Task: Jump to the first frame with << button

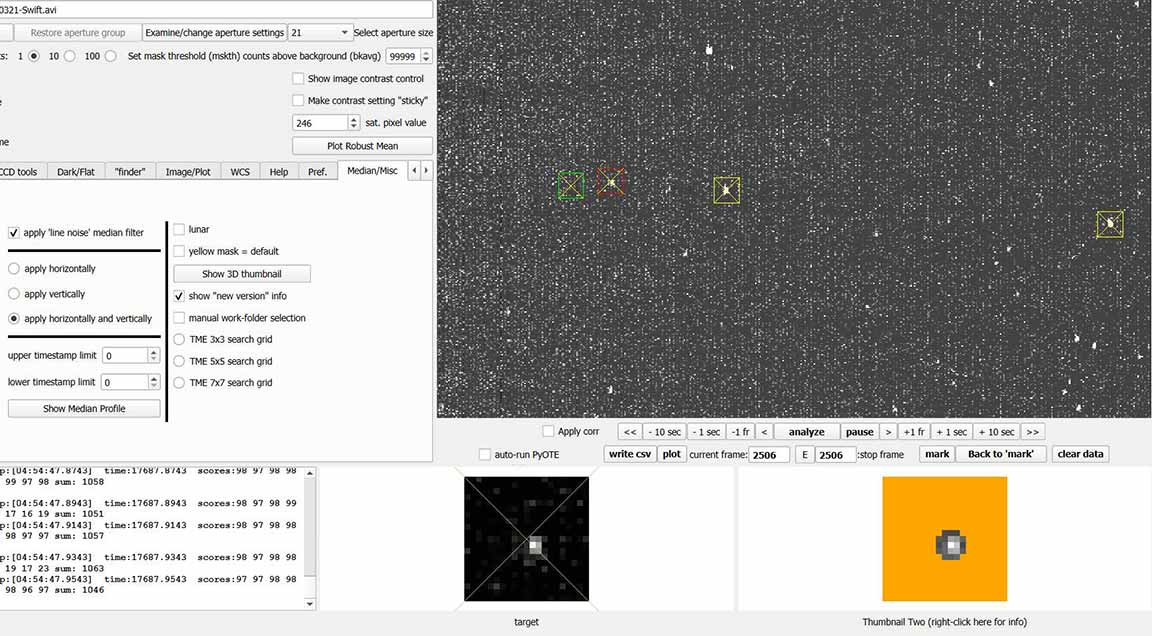Action: pos(628,432)
